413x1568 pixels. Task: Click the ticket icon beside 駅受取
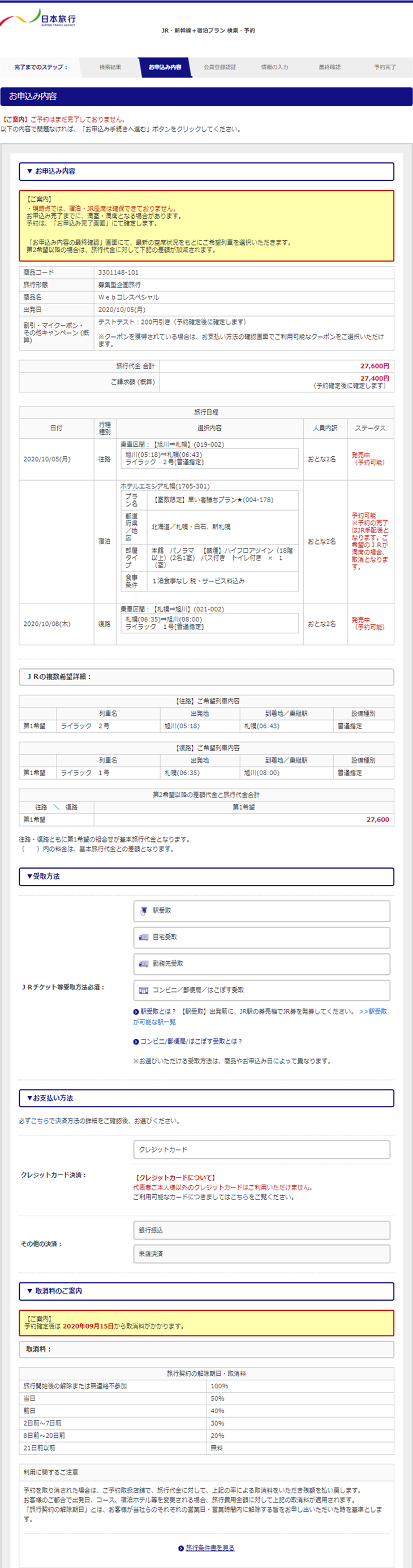tap(144, 910)
